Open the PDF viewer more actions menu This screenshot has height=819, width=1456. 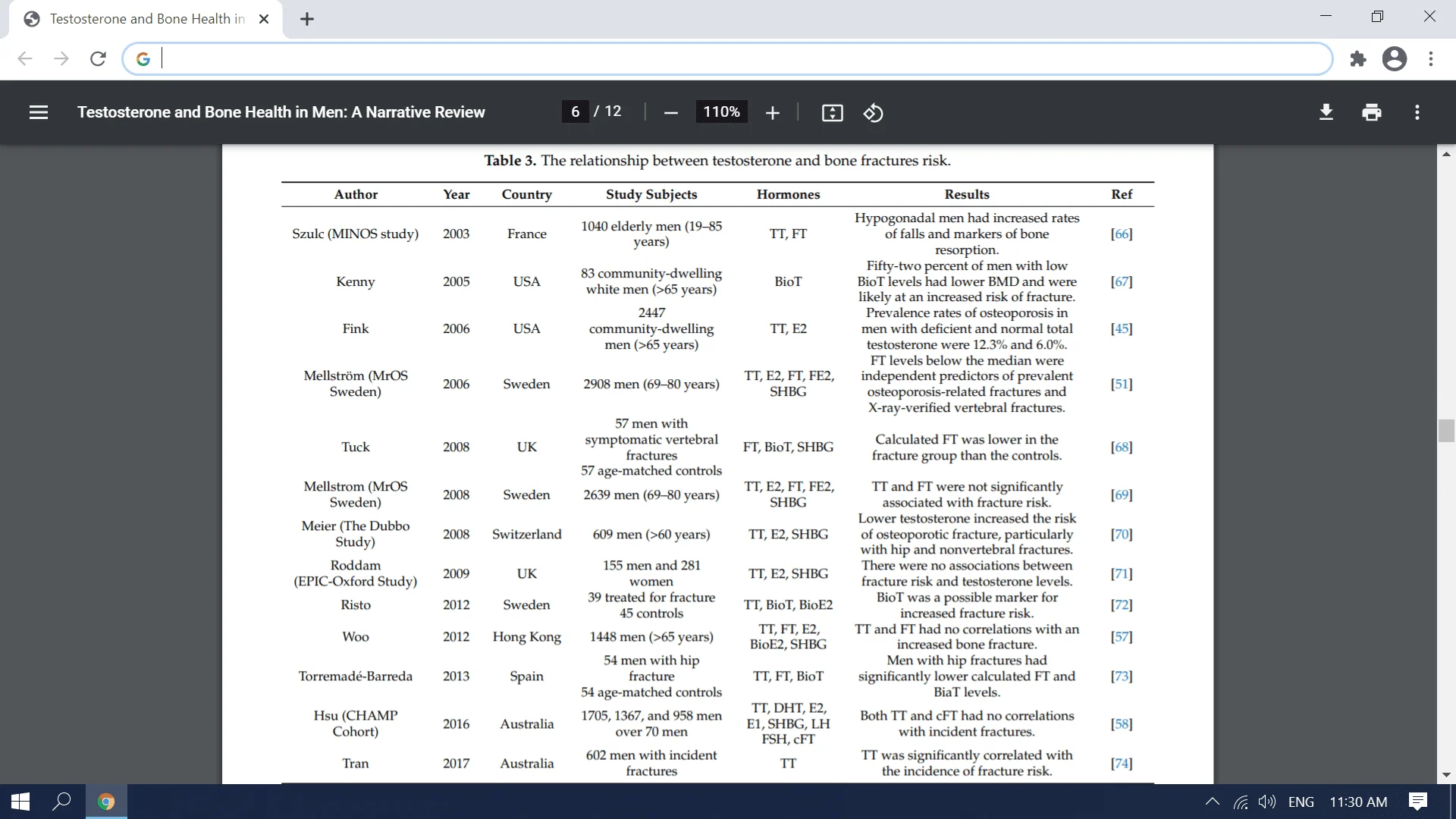[1417, 112]
